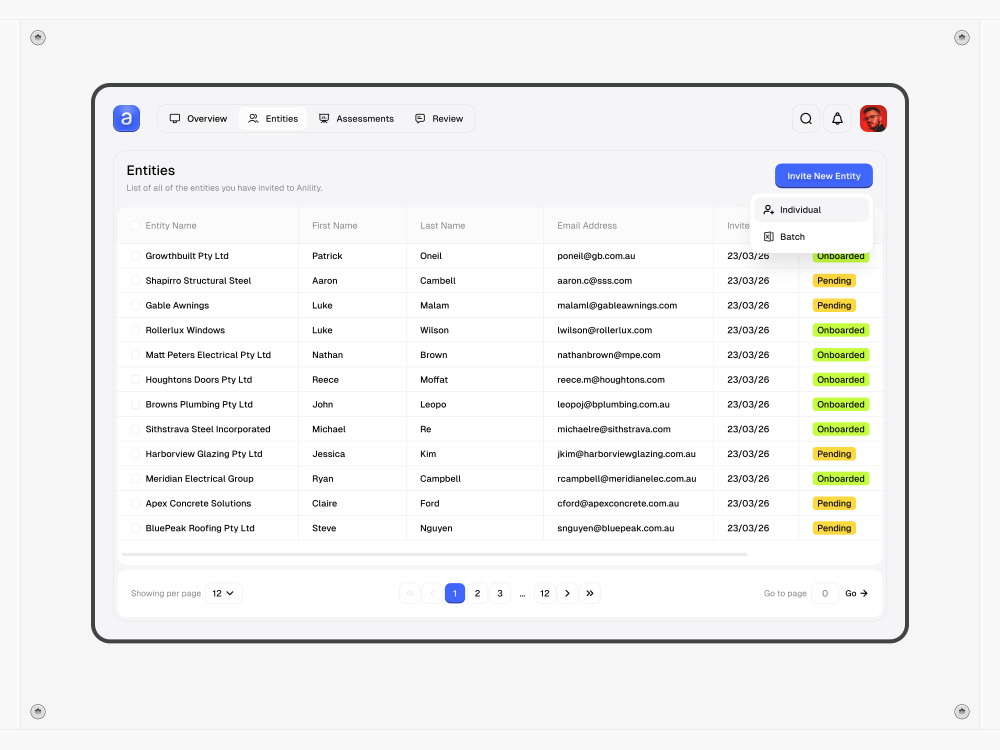Tick the Browns Plumbing Pty Ltd checkbox

(135, 404)
